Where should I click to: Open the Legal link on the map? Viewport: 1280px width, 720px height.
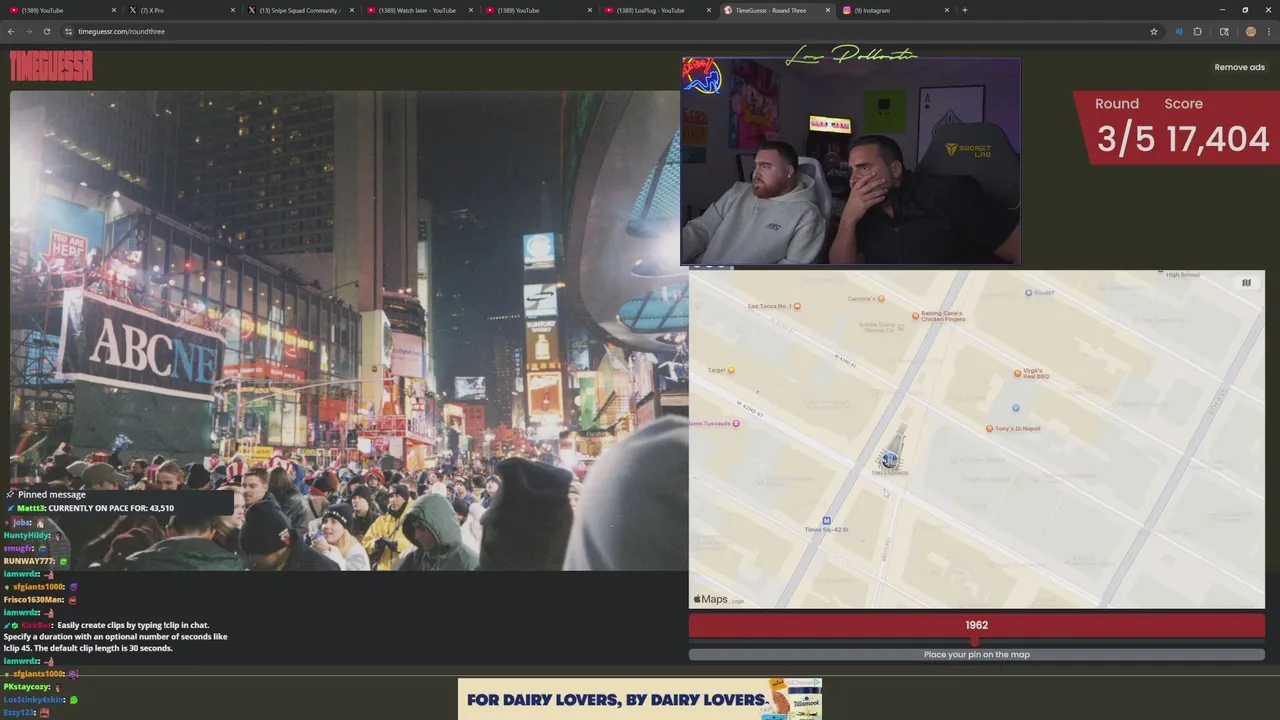click(x=738, y=601)
